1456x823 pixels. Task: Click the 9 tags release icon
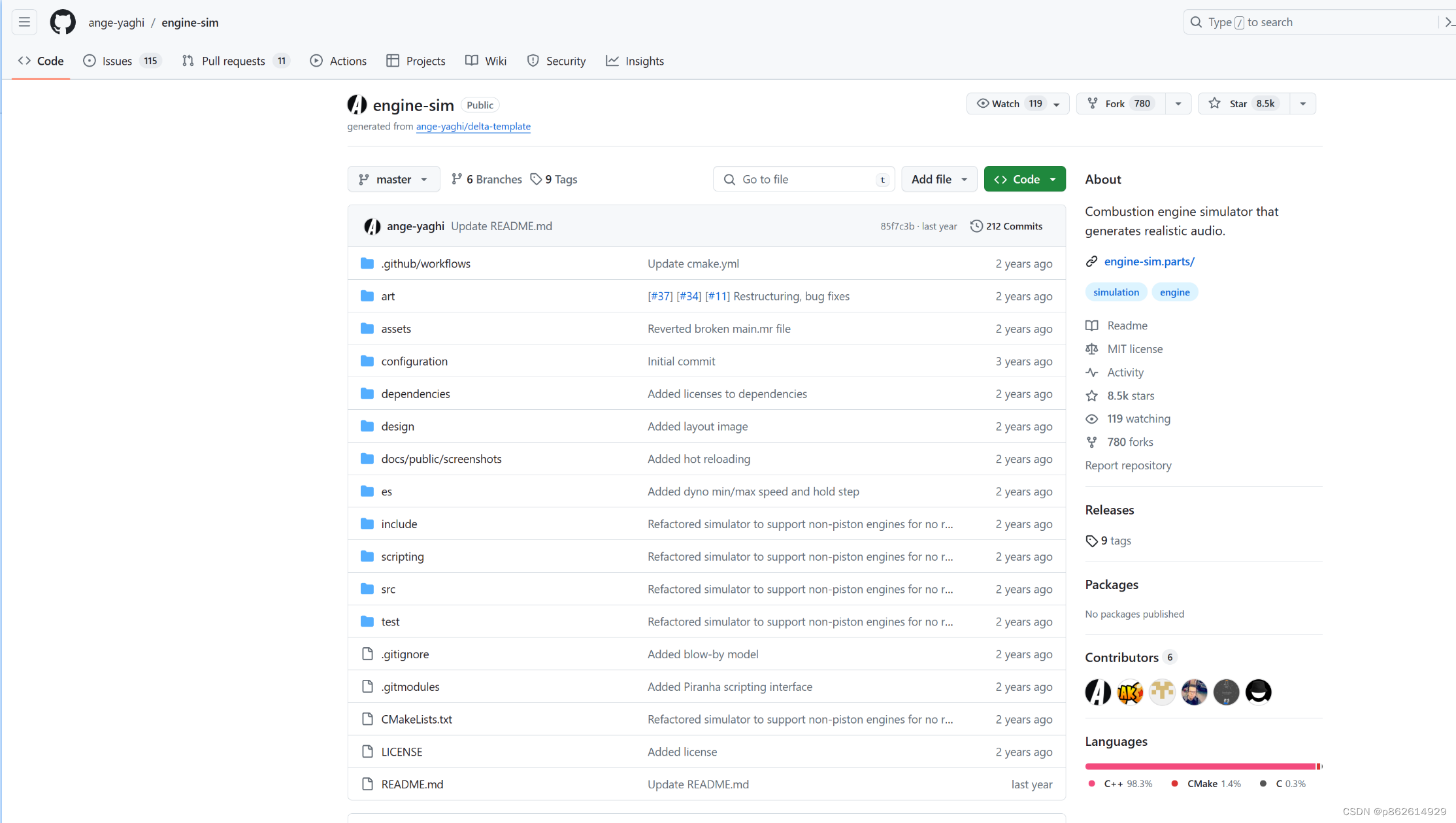1091,541
